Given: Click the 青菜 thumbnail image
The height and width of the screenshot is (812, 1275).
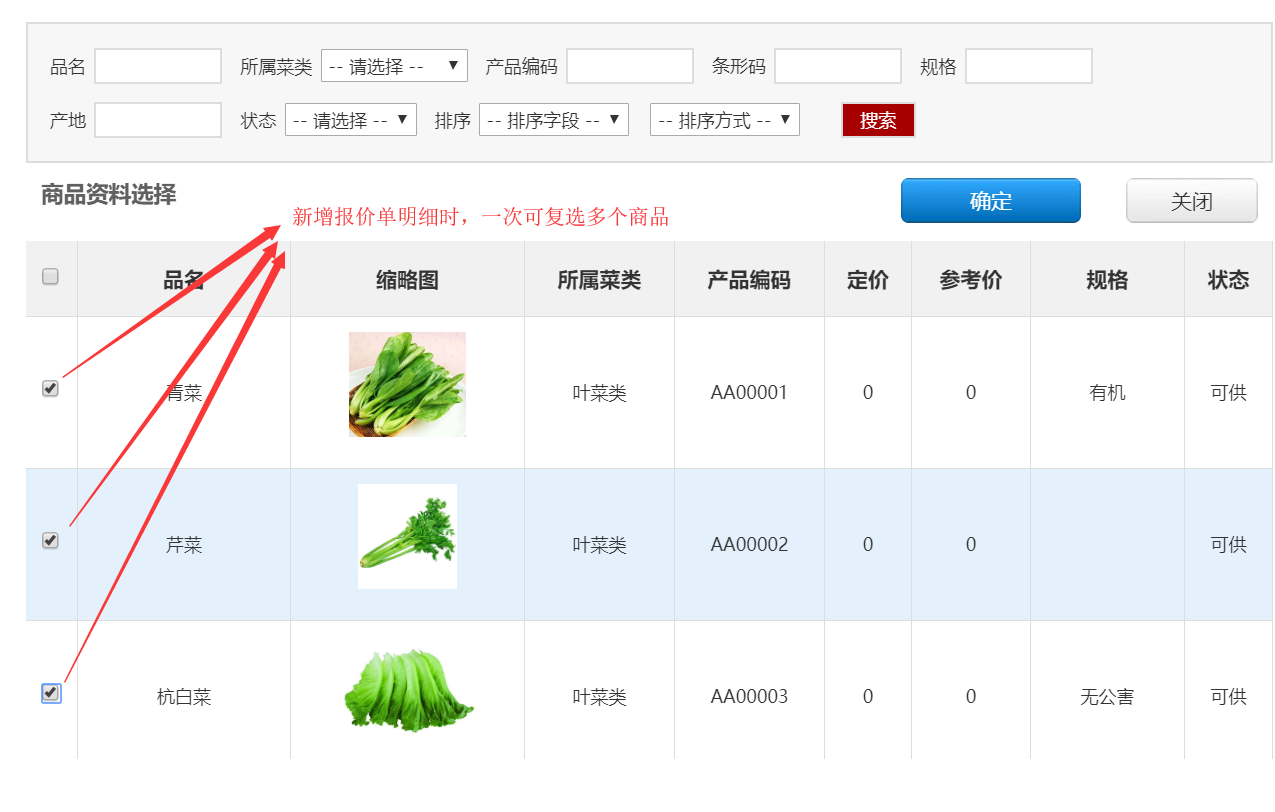Looking at the screenshot, I should (407, 385).
